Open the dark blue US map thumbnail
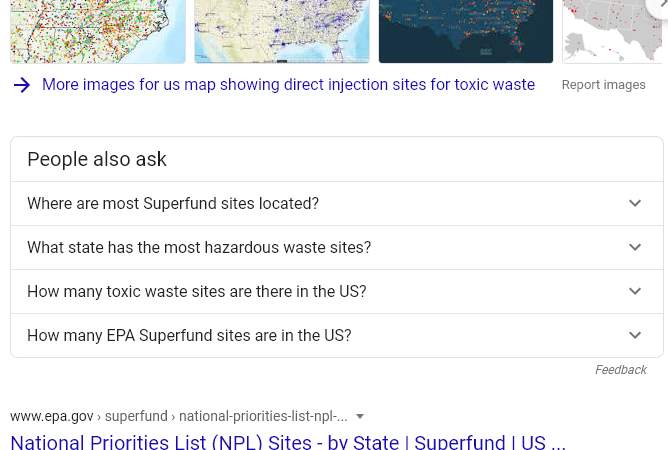Image resolution: width=668 pixels, height=450 pixels. pos(466,32)
